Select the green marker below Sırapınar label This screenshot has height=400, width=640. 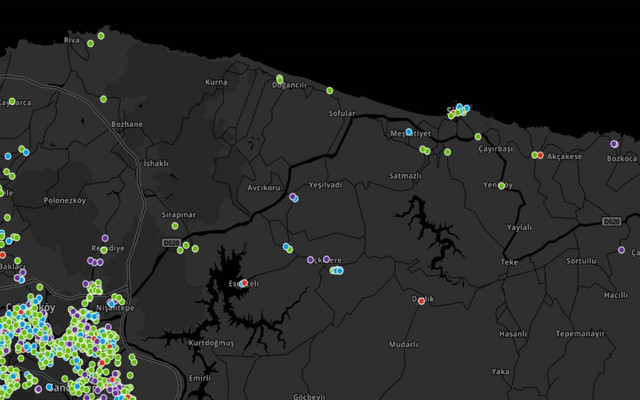coord(175,226)
